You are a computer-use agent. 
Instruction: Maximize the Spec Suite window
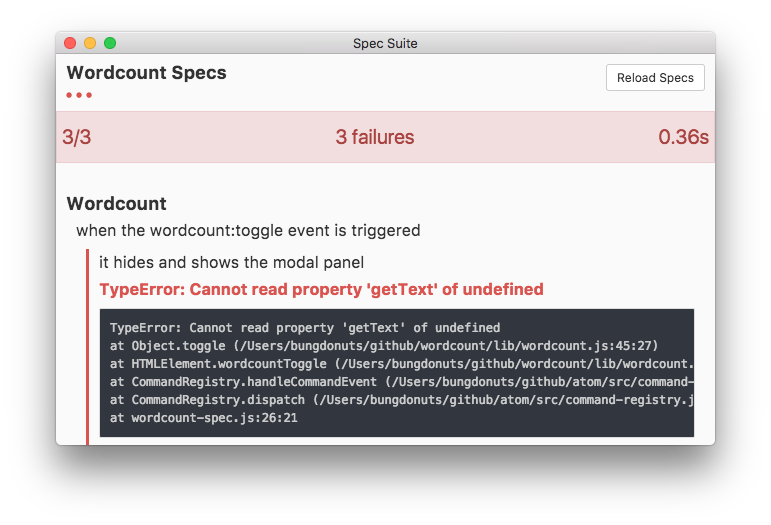tap(110, 43)
